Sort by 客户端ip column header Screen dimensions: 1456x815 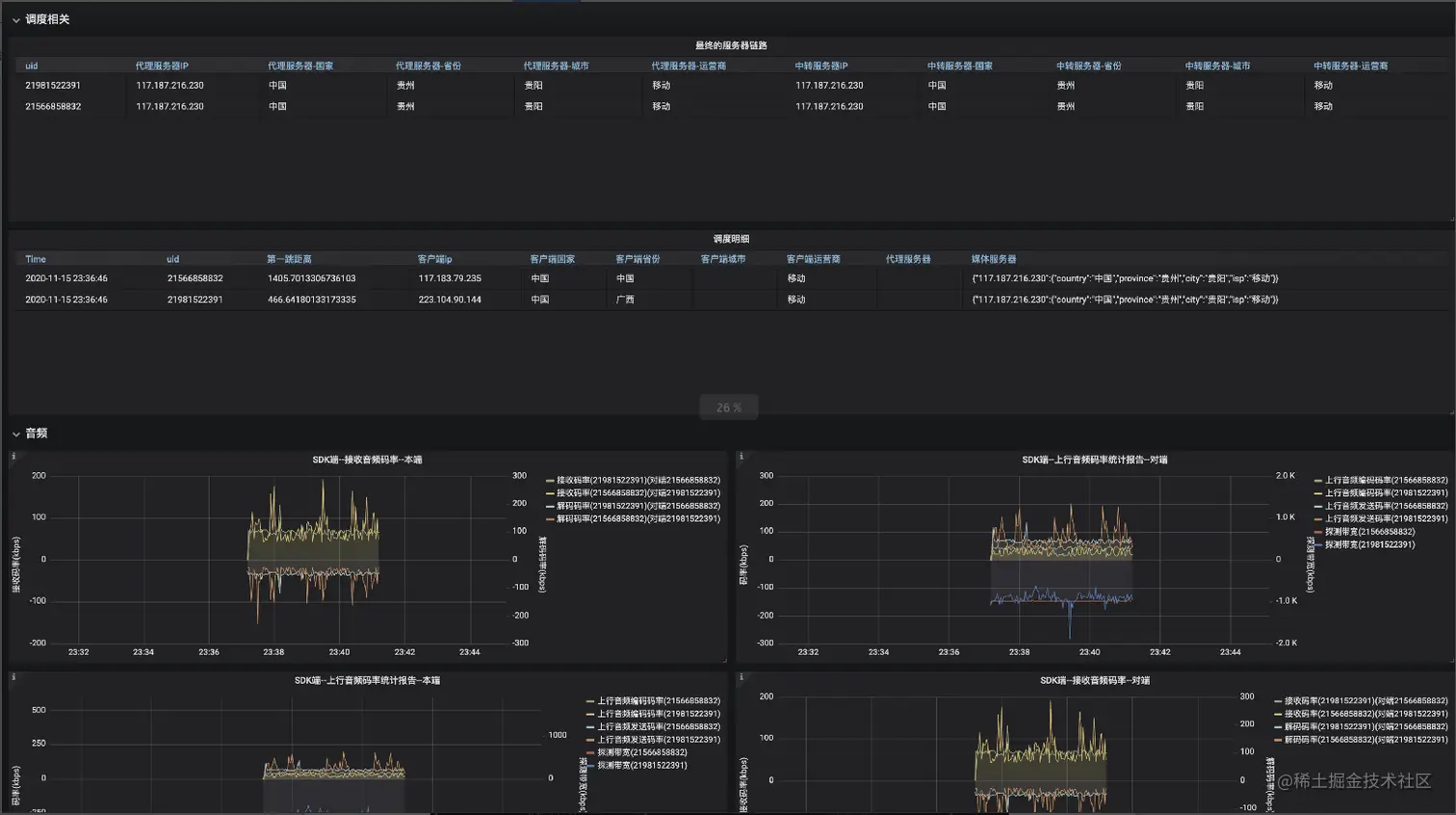click(434, 259)
